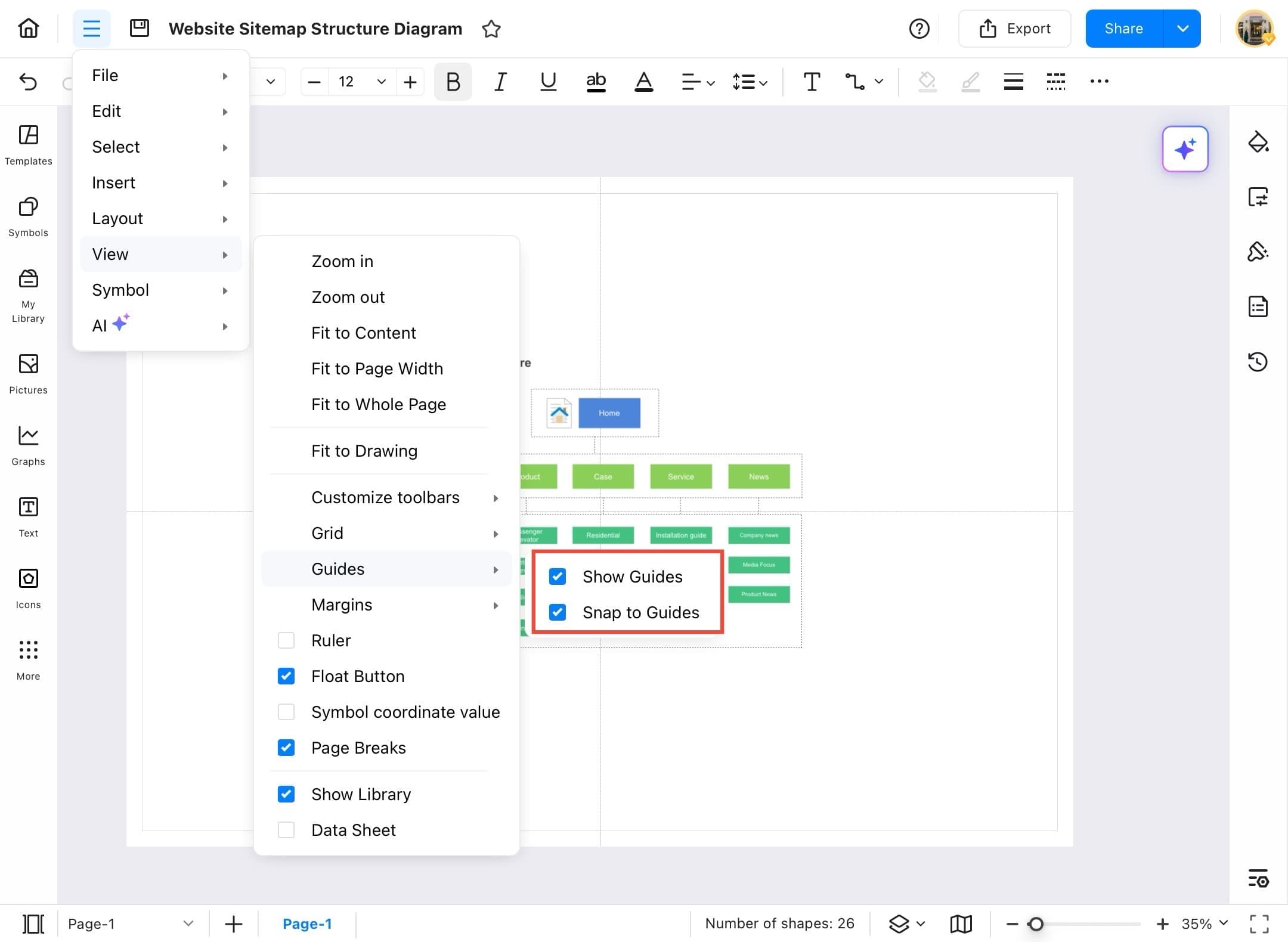Click the Undo icon
This screenshot has width=1288, height=942.
(x=28, y=82)
